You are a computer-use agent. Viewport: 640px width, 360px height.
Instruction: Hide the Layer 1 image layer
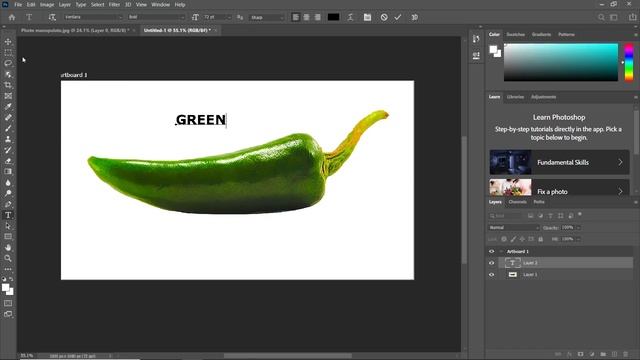click(491, 275)
